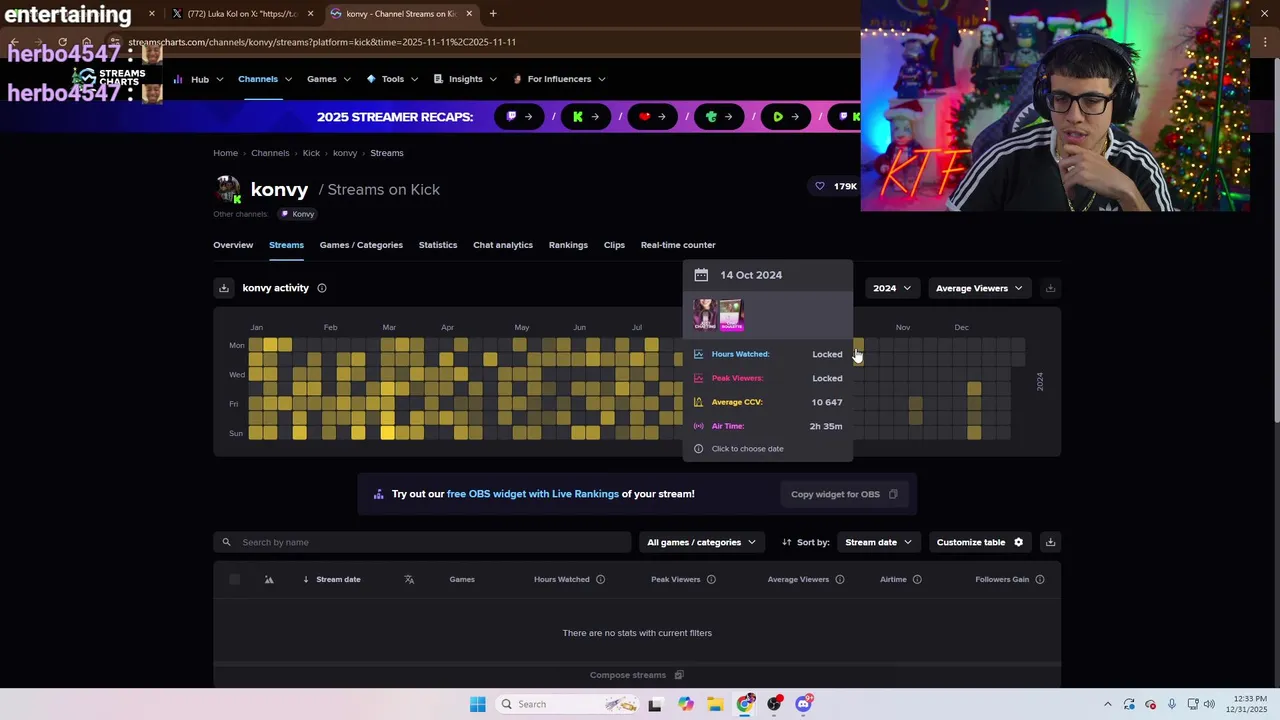
Task: Expand the Hub menu
Action: tap(199, 79)
